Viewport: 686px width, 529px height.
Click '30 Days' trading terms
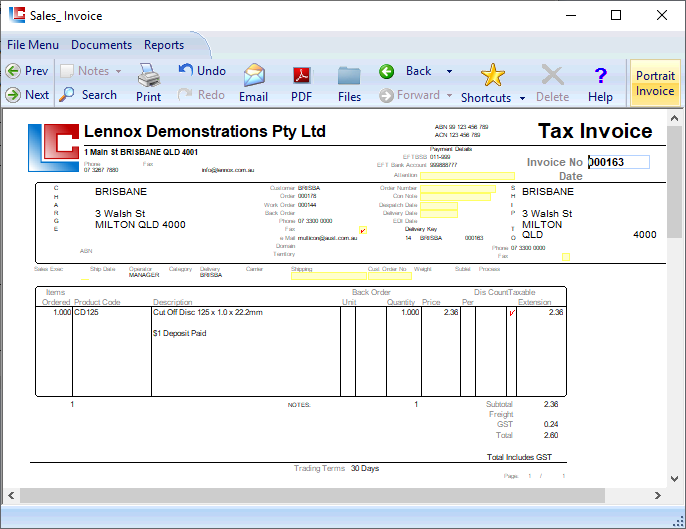click(x=365, y=469)
